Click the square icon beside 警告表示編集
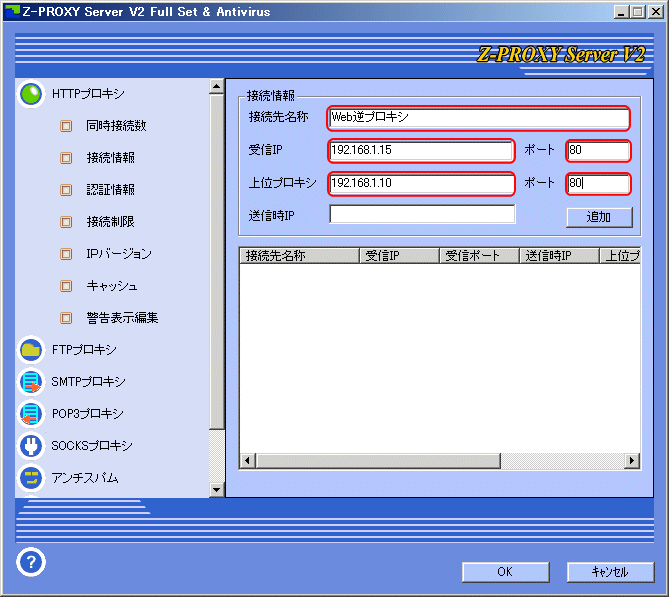669x597 pixels. pos(66,318)
